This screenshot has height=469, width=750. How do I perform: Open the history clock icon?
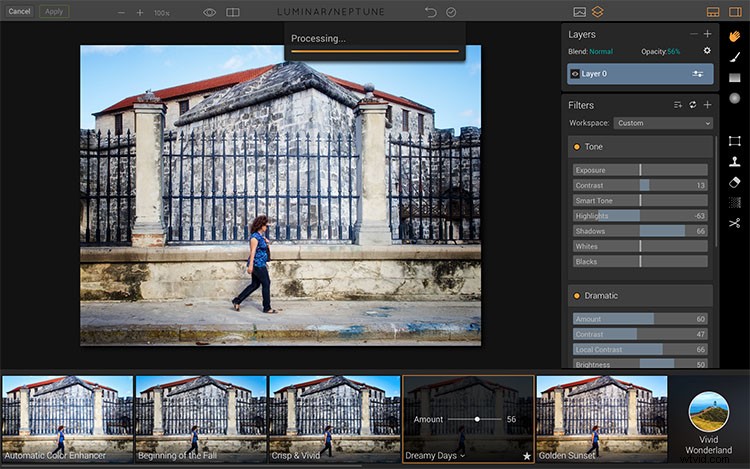point(451,12)
